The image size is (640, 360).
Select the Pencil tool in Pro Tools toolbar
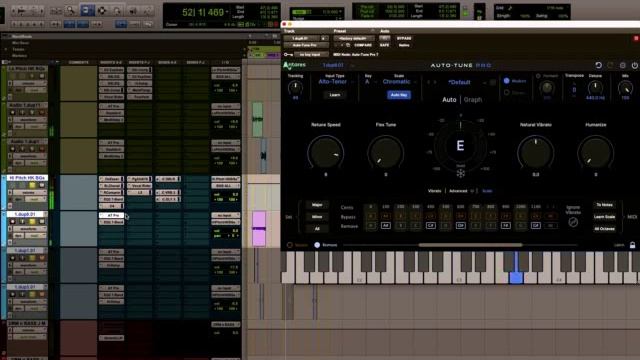[148, 10]
